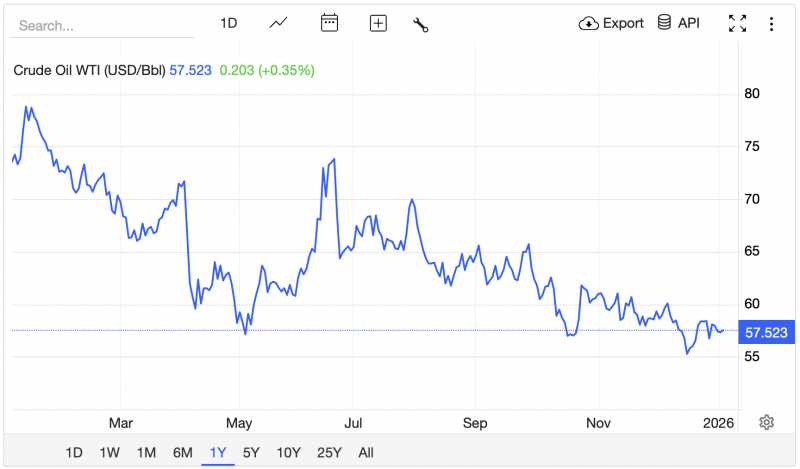
Task: Open the calendar date range picker
Action: [329, 23]
